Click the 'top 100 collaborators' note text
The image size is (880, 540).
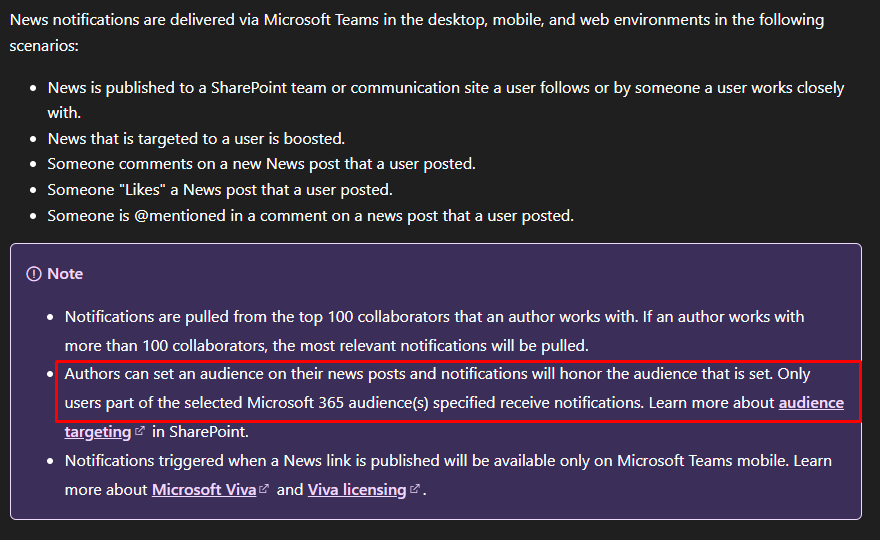(x=434, y=331)
